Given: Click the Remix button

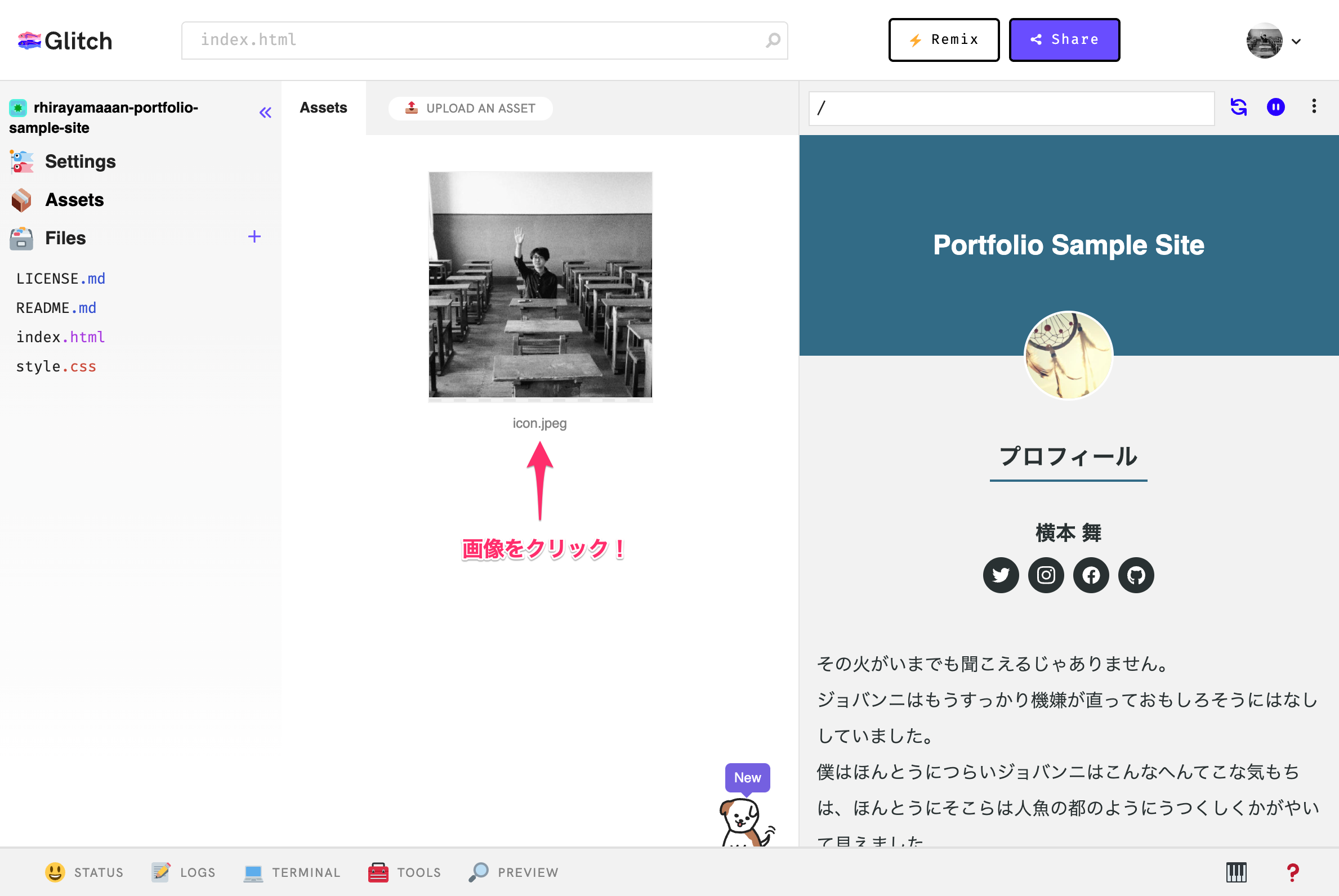Looking at the screenshot, I should pos(943,39).
